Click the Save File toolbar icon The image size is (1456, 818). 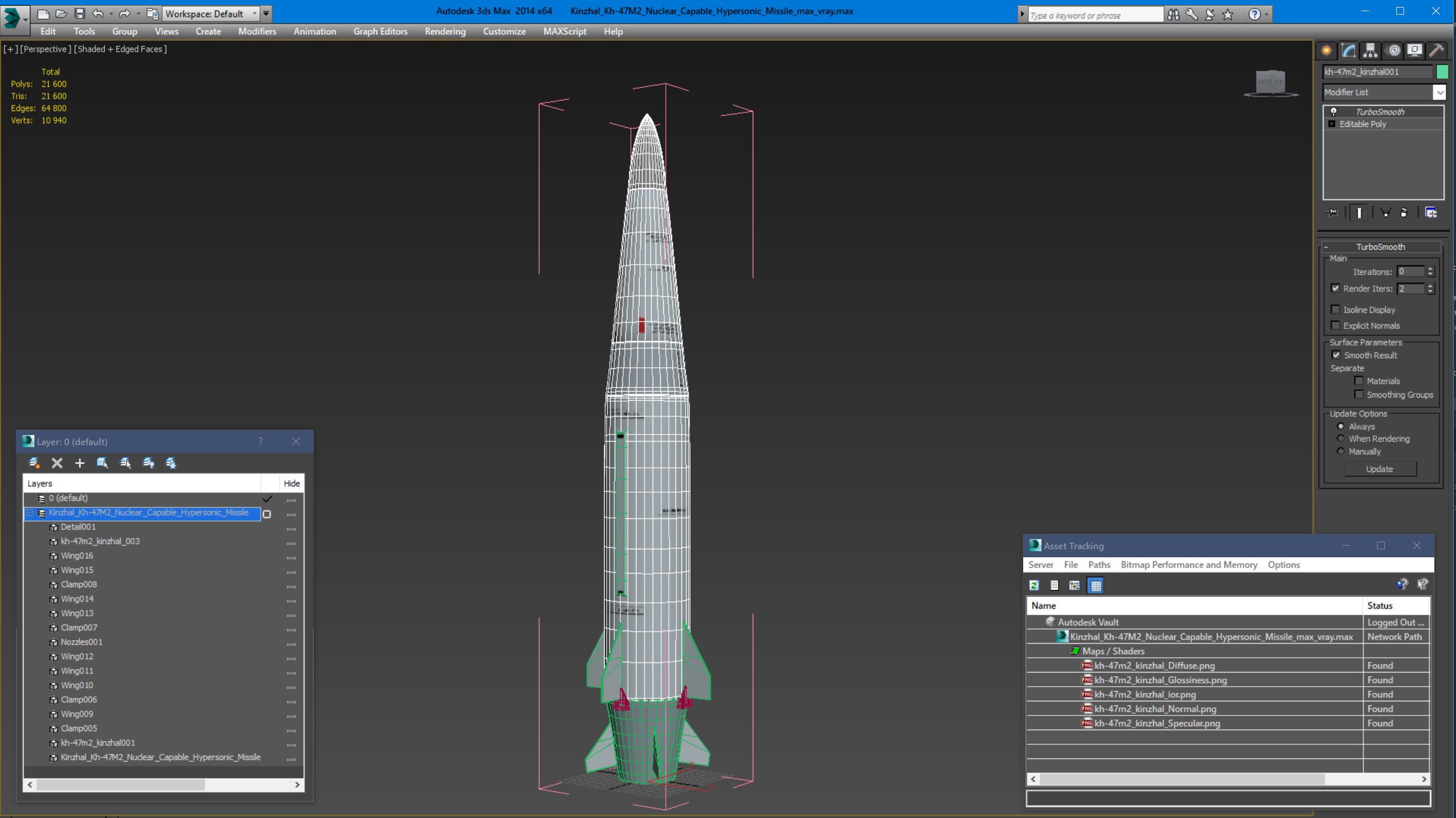pyautogui.click(x=80, y=14)
